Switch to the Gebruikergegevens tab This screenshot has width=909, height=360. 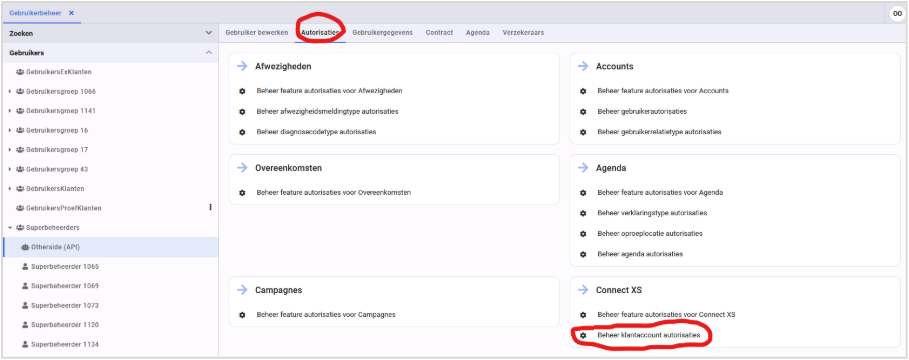click(383, 32)
